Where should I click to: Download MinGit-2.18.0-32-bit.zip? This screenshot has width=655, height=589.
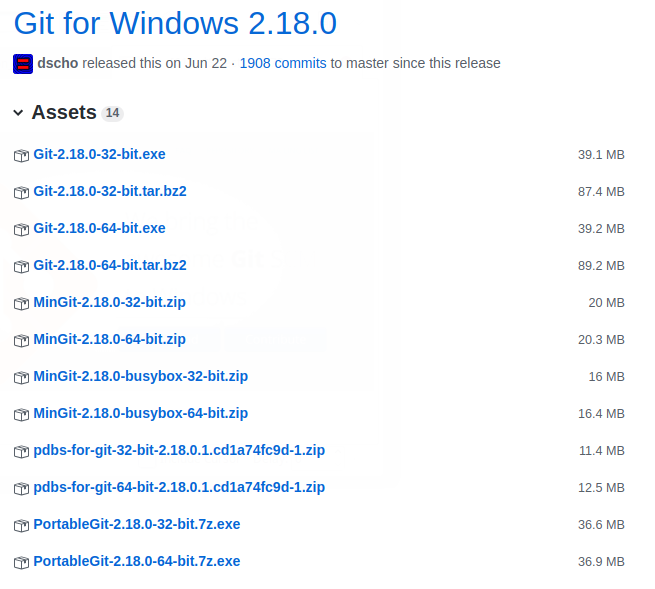click(109, 302)
